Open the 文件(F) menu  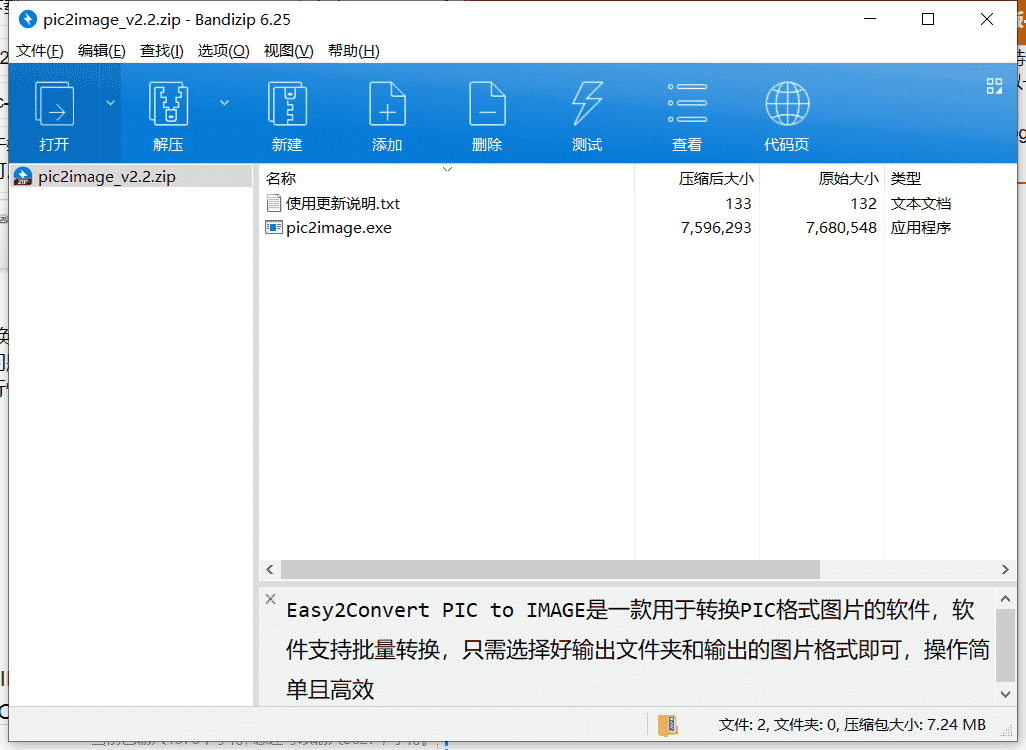pos(40,51)
